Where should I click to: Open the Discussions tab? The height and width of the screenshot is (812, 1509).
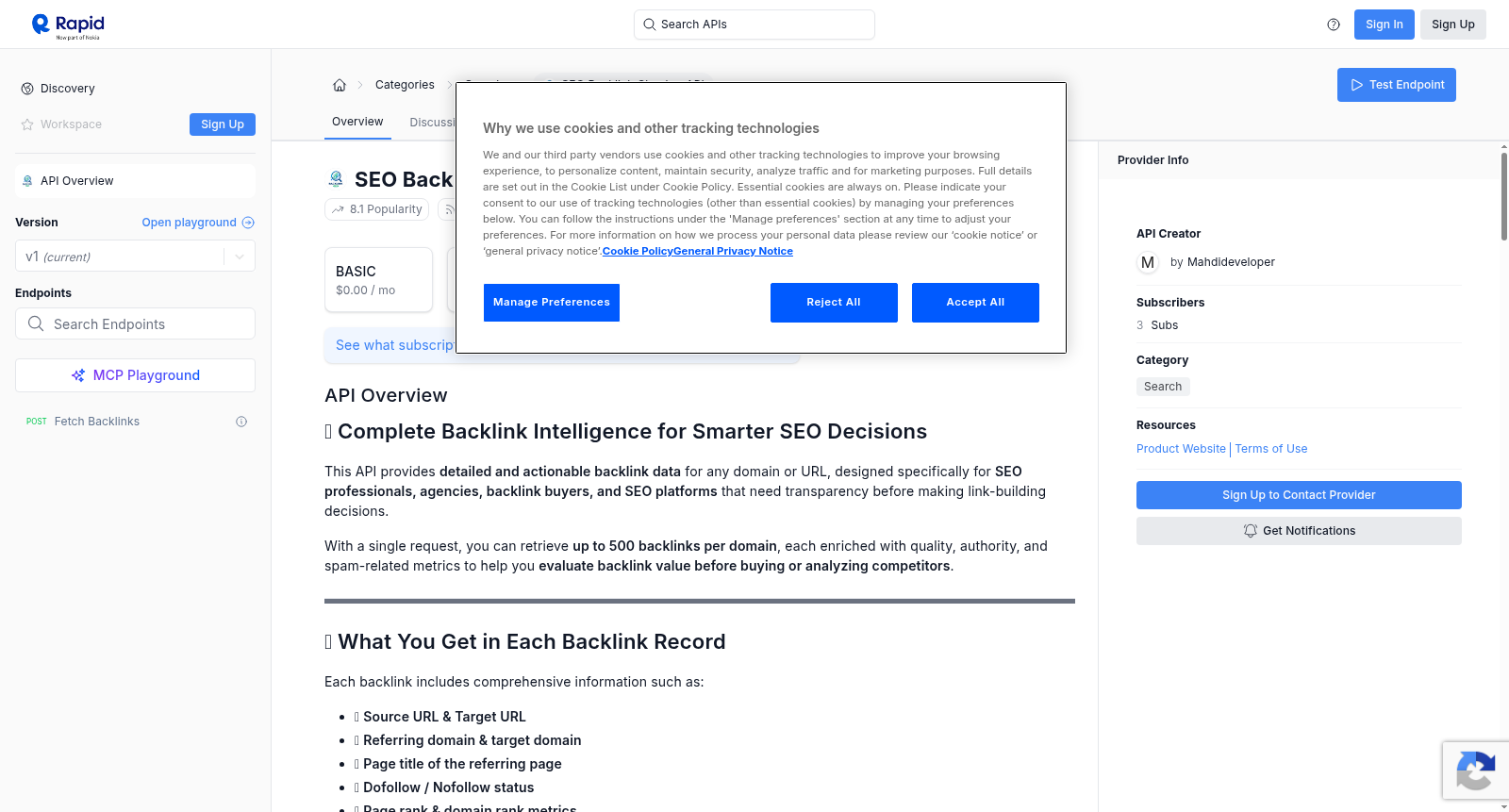pyautogui.click(x=433, y=123)
